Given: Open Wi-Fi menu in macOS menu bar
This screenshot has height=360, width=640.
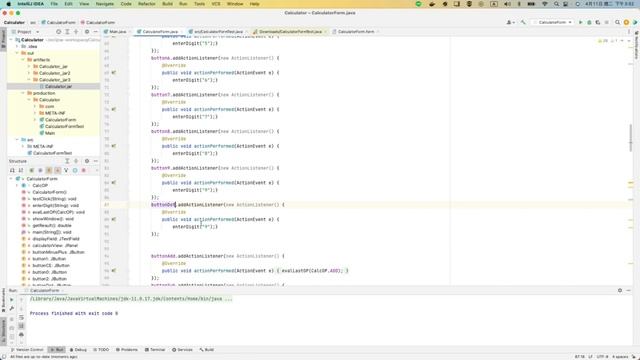Looking at the screenshot, I should [x=544, y=4].
